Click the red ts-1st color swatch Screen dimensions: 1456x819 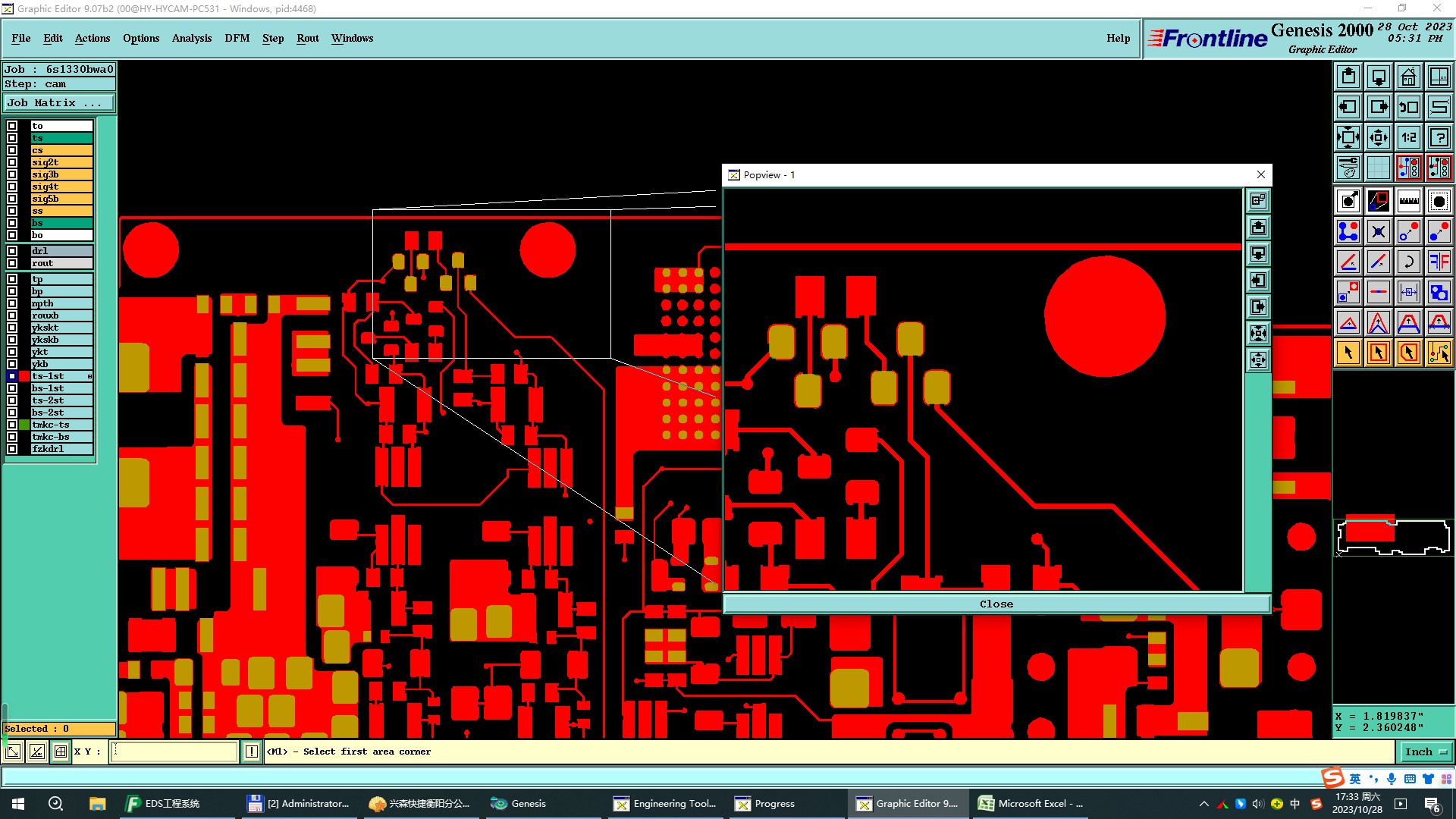pyautogui.click(x=24, y=376)
